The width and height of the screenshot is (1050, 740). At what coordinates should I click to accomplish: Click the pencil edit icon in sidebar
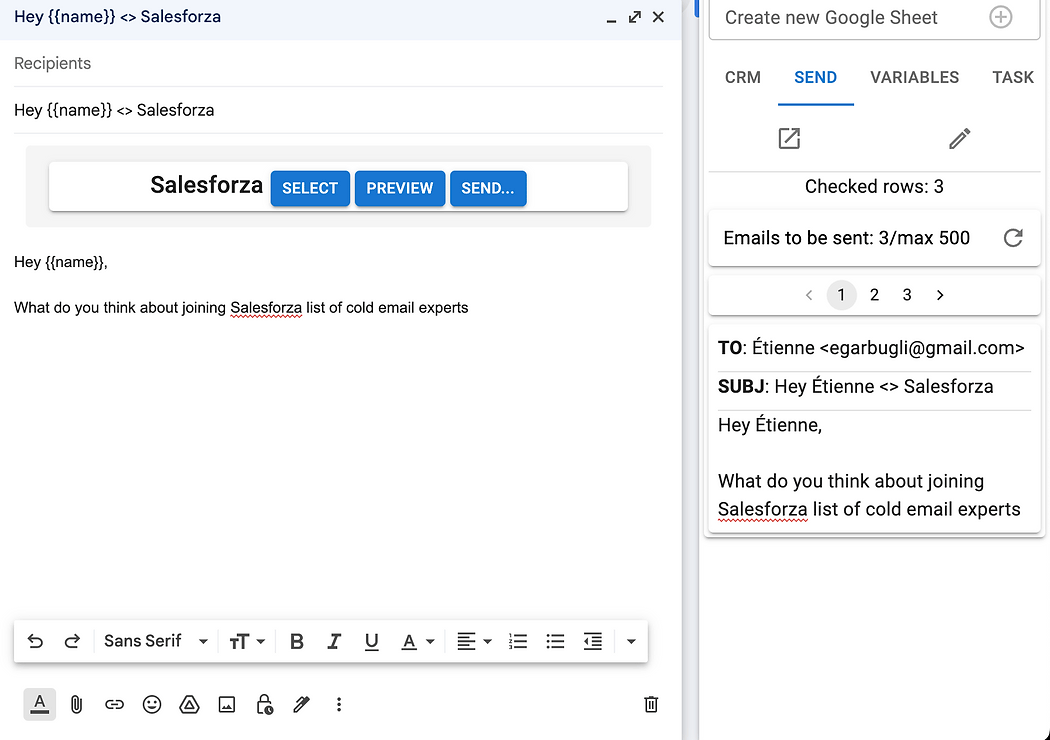tap(960, 139)
